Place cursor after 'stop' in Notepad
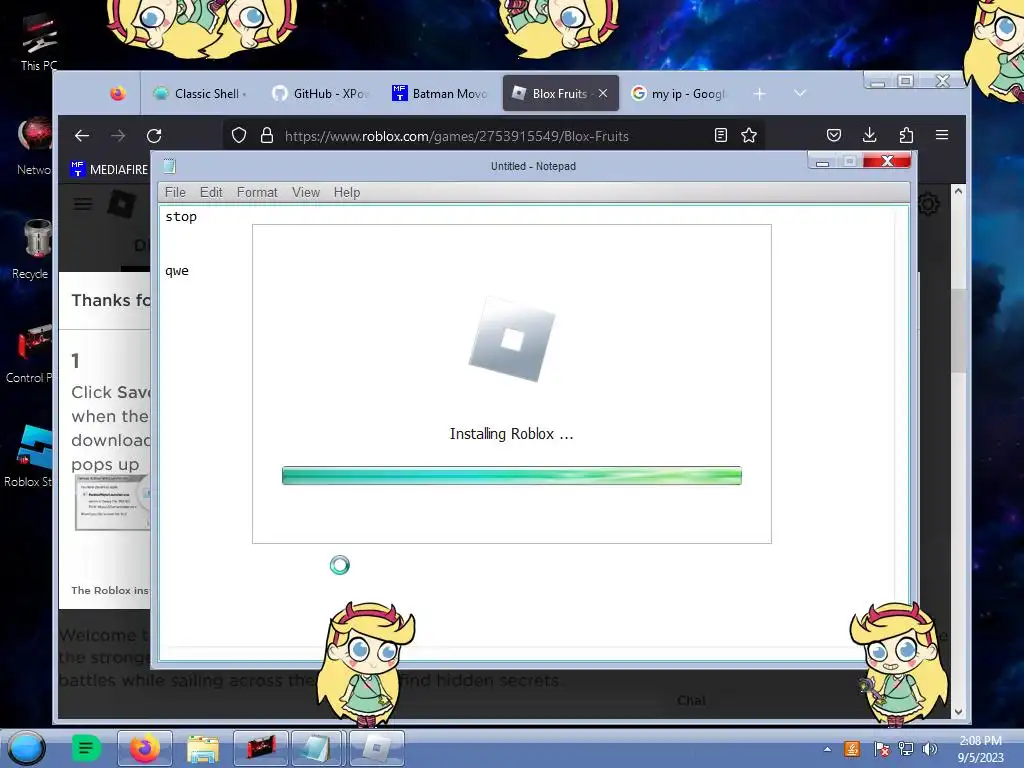Image resolution: width=1024 pixels, height=768 pixels. point(197,217)
